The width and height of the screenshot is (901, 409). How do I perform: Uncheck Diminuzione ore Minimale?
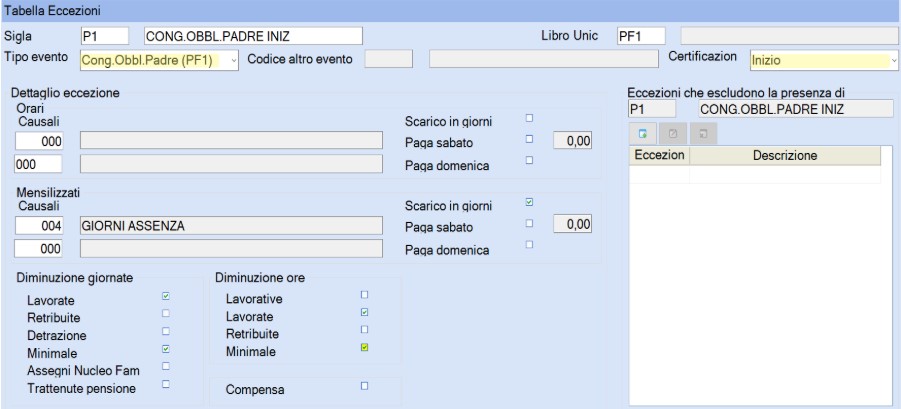pos(364,348)
